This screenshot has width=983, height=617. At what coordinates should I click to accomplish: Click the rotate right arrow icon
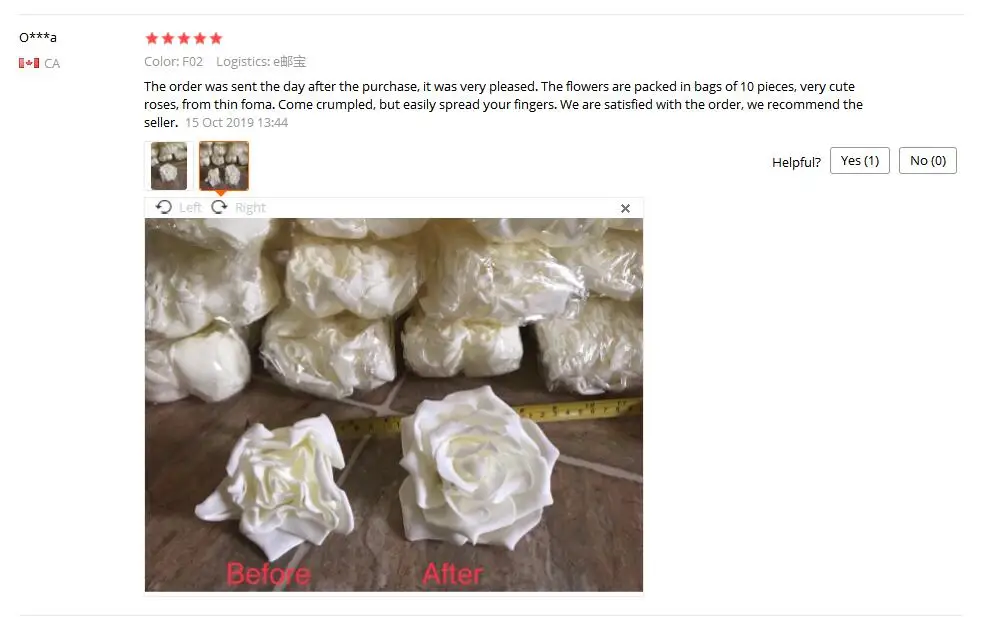(219, 207)
